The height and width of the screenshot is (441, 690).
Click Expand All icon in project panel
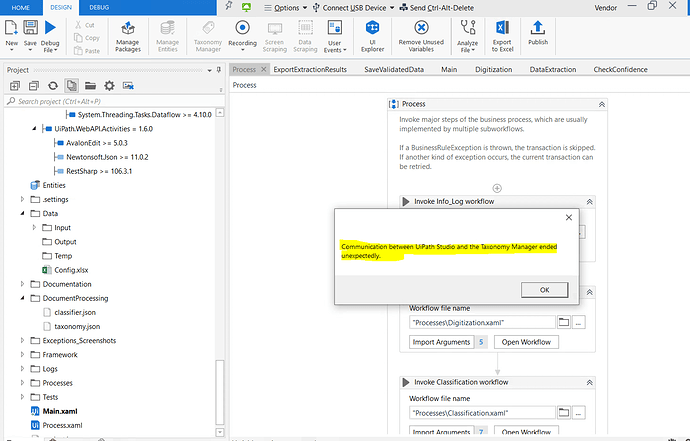(x=15, y=86)
